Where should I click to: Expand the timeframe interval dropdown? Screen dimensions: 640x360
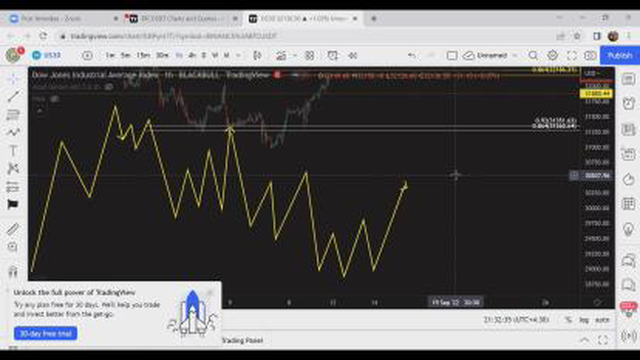(238, 55)
